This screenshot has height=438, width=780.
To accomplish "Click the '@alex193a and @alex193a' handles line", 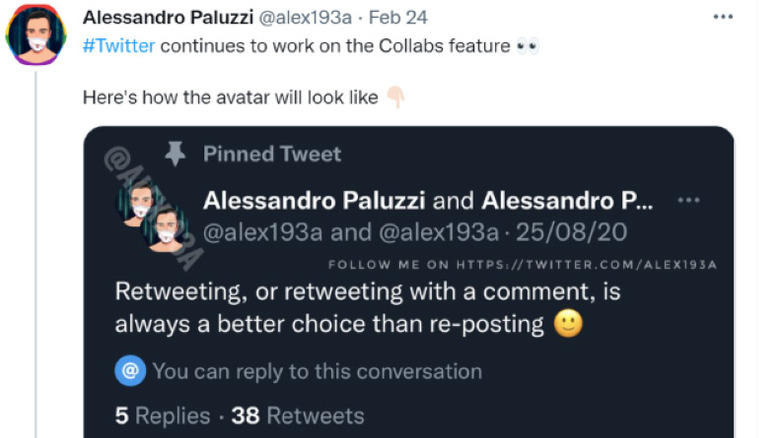I will click(350, 232).
